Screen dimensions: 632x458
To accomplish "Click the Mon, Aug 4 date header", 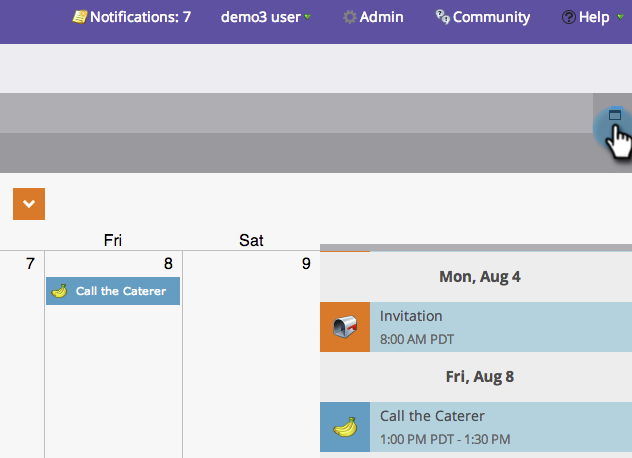I will click(479, 276).
